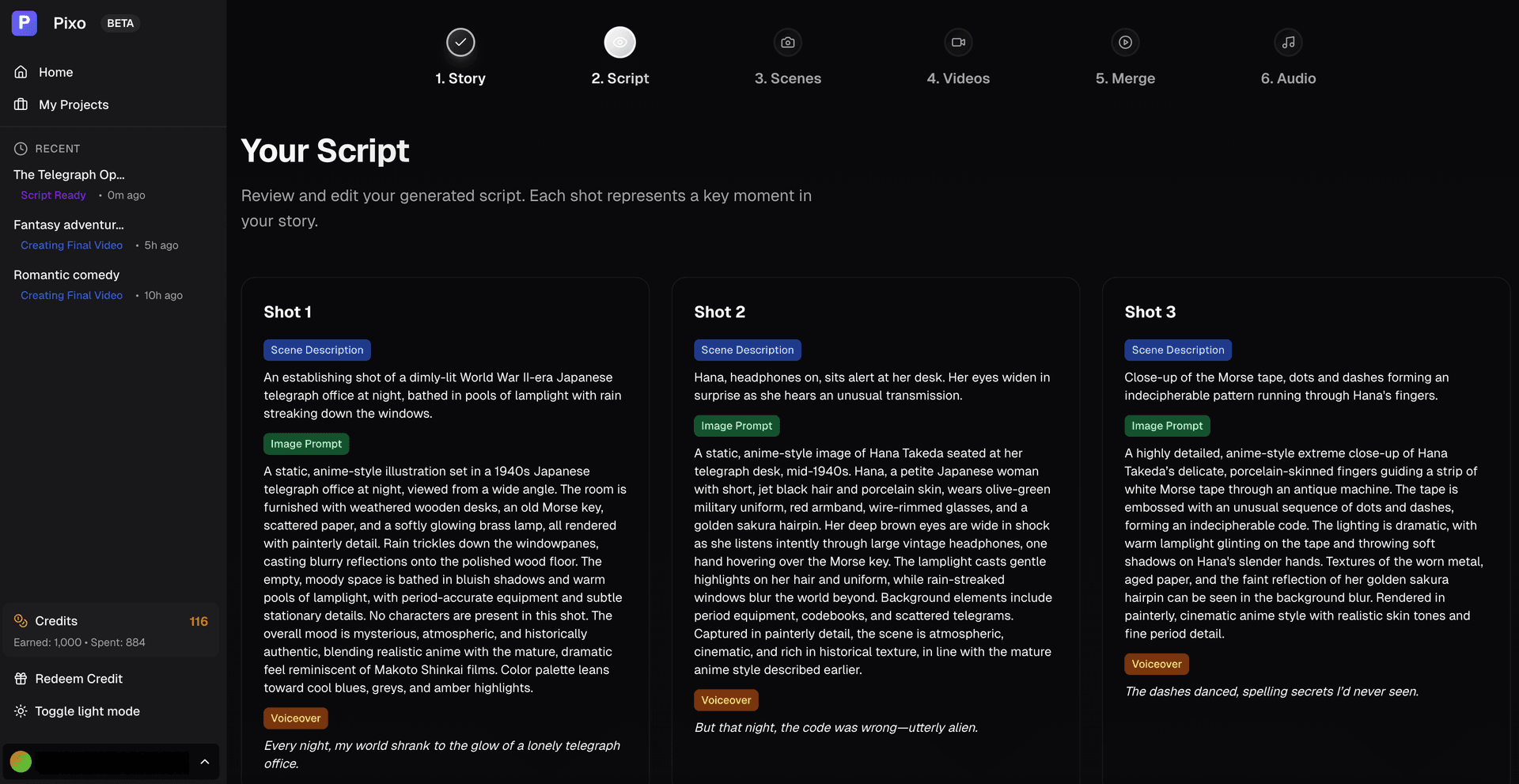The width and height of the screenshot is (1519, 784).
Task: Click the Script step eye icon
Action: 620,42
